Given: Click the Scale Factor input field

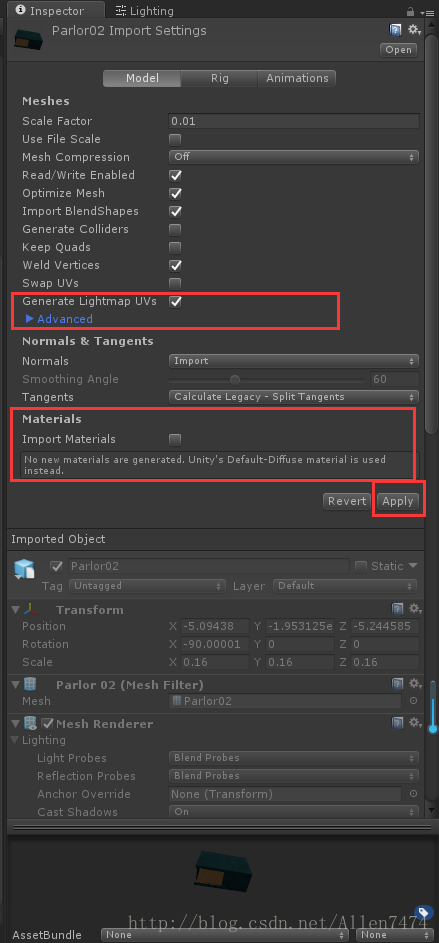Looking at the screenshot, I should click(x=293, y=121).
